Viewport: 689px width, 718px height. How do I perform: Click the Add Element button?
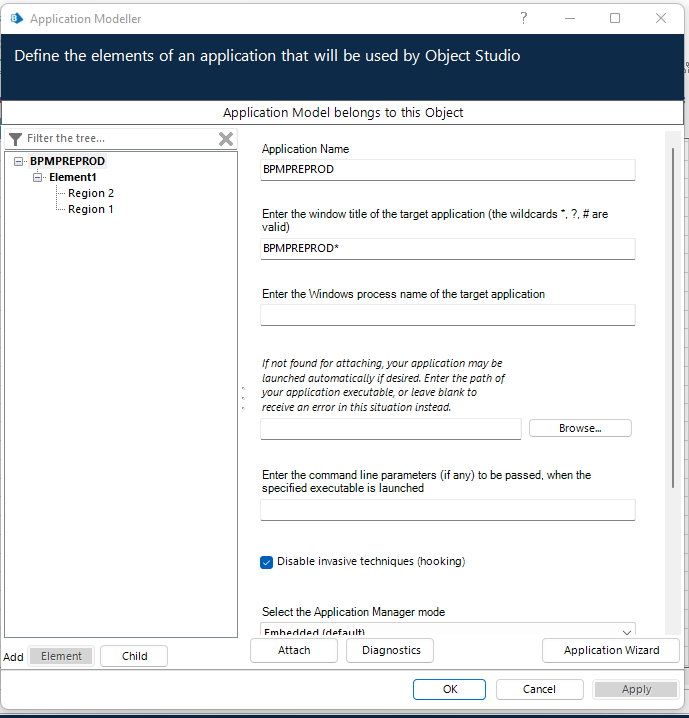coord(61,656)
